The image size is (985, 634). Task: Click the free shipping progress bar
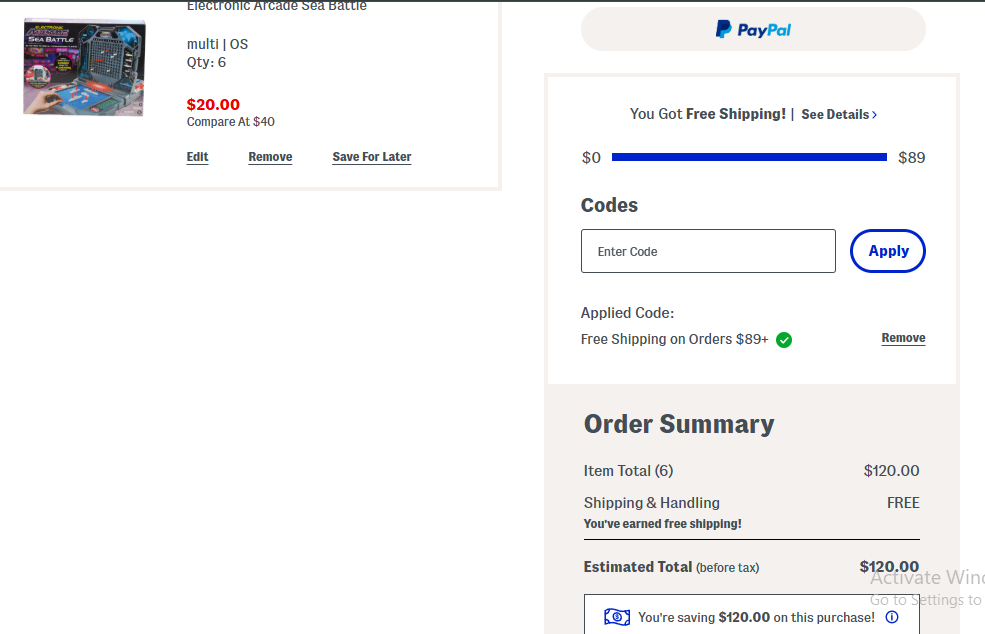click(x=749, y=157)
